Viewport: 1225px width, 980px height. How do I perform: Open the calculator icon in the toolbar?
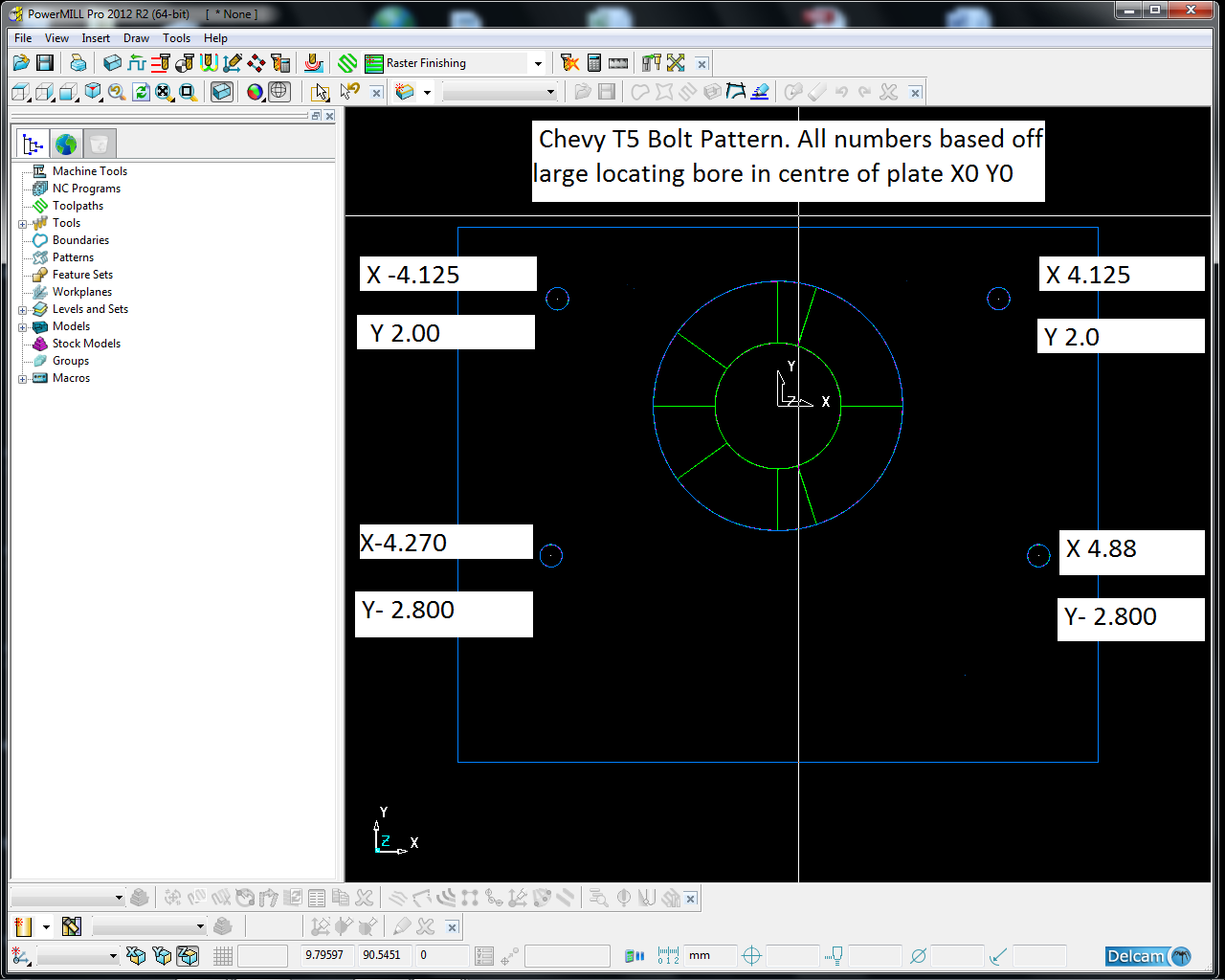click(594, 63)
